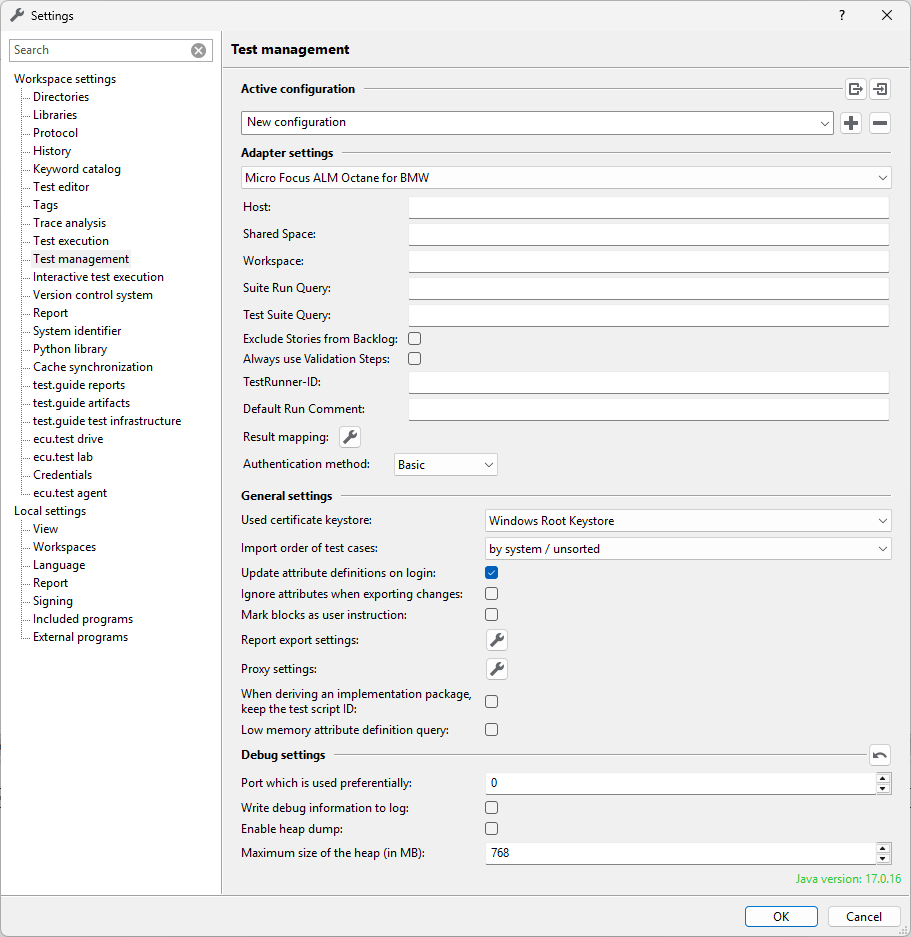Open Language under Local settings

click(x=59, y=565)
